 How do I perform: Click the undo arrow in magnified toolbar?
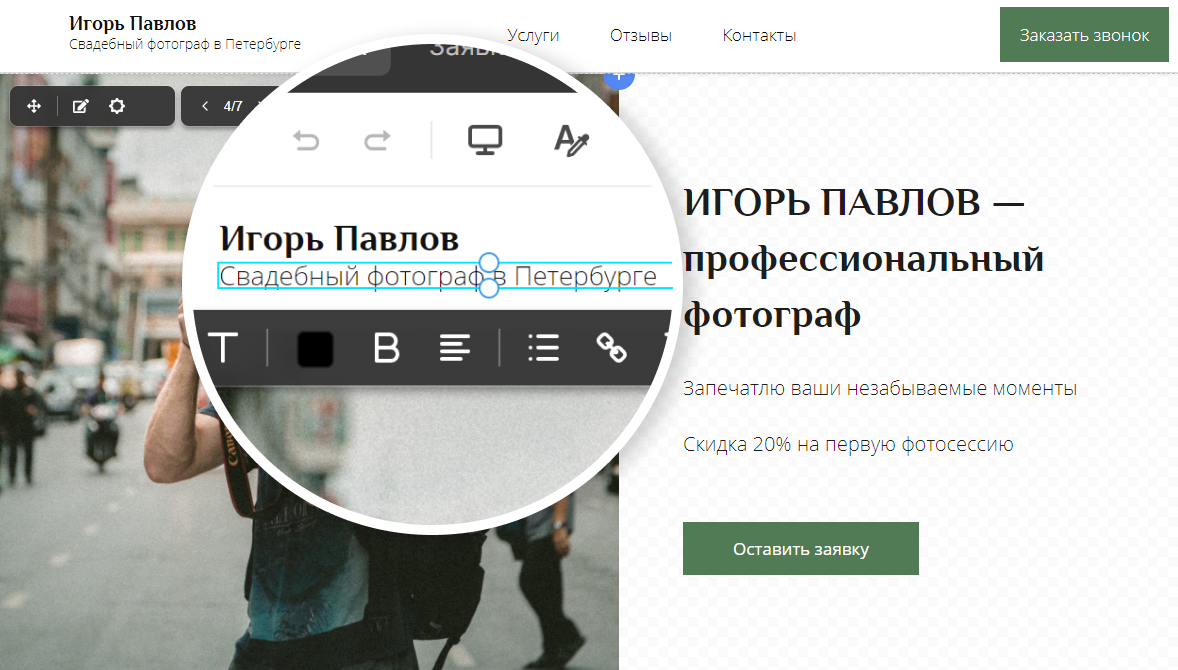tap(306, 140)
